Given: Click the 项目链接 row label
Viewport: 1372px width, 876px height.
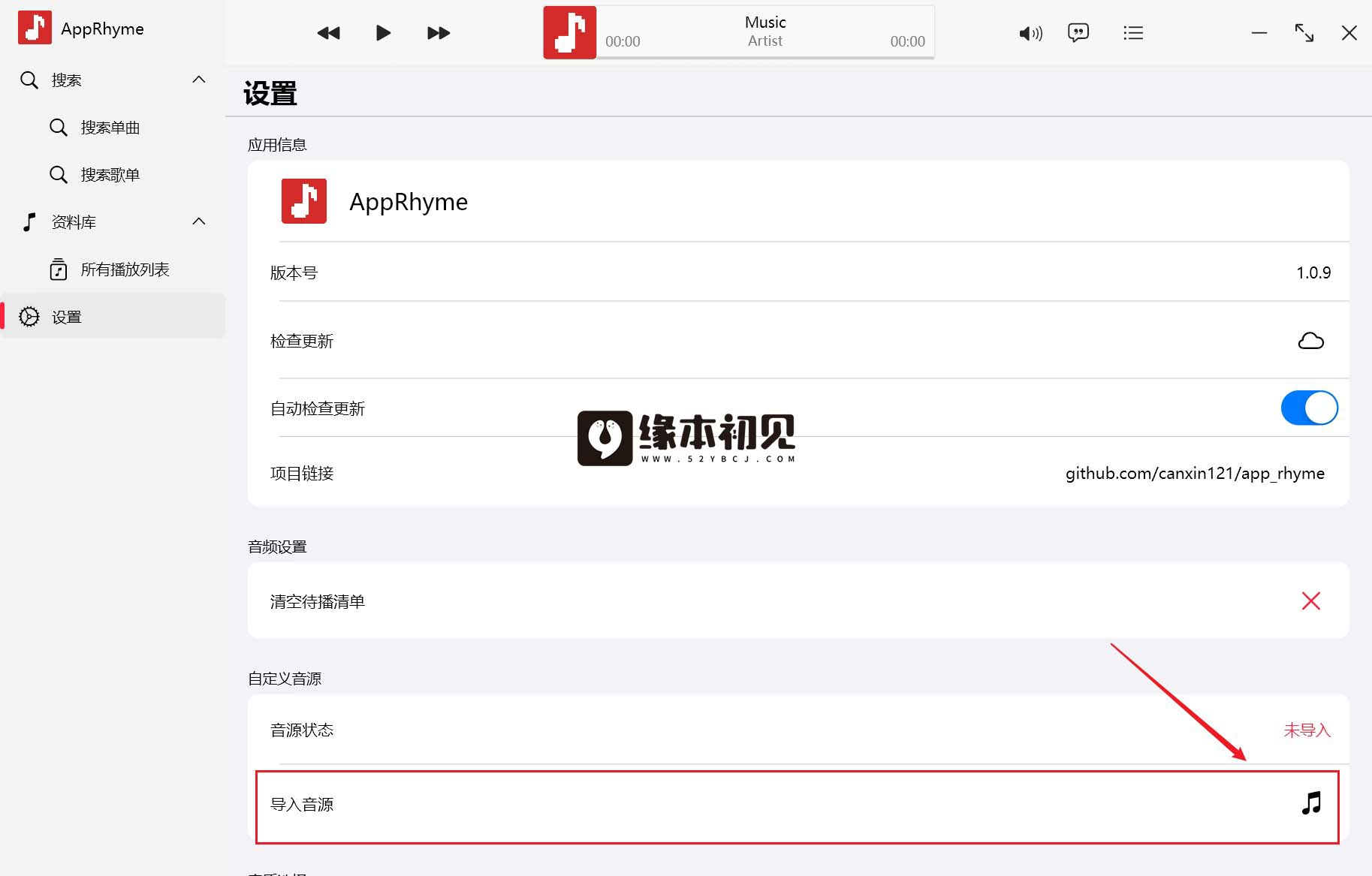Looking at the screenshot, I should coord(302,474).
